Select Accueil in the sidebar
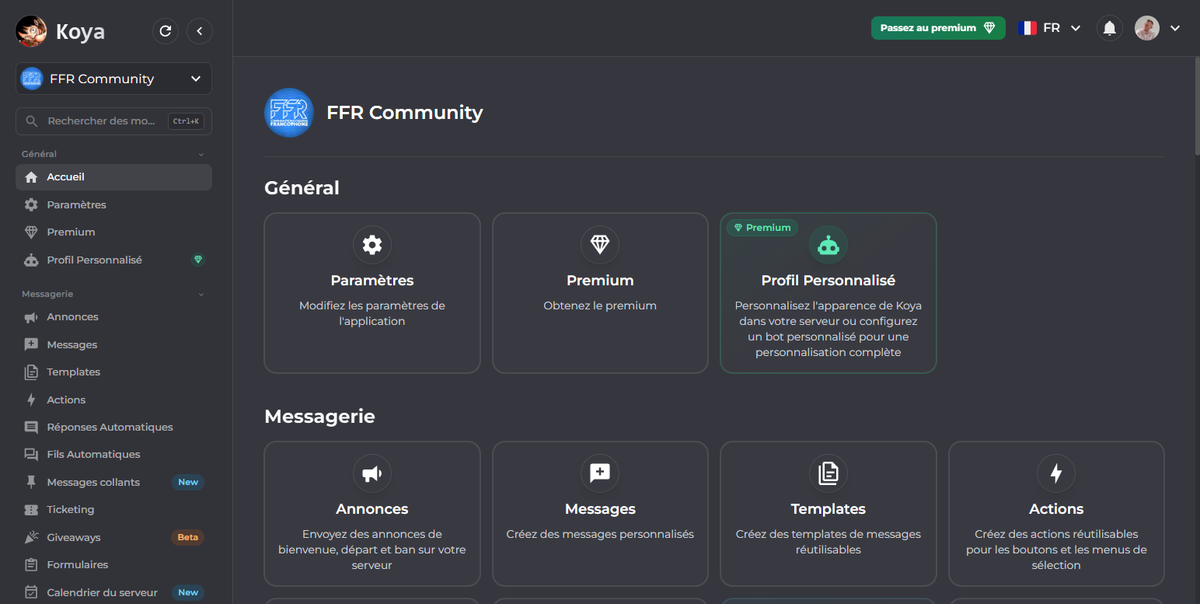1200x604 pixels. pos(114,177)
